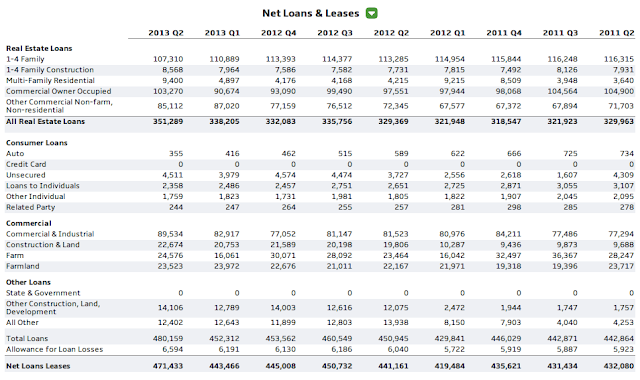Screen dimensions: 640x380
Task: Select the 2011 Q2 column header
Action: point(616,33)
